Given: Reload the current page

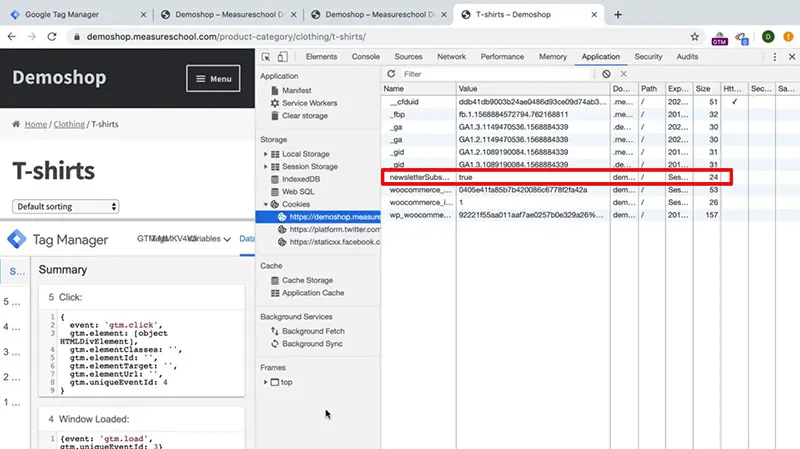Looking at the screenshot, I should (x=52, y=37).
